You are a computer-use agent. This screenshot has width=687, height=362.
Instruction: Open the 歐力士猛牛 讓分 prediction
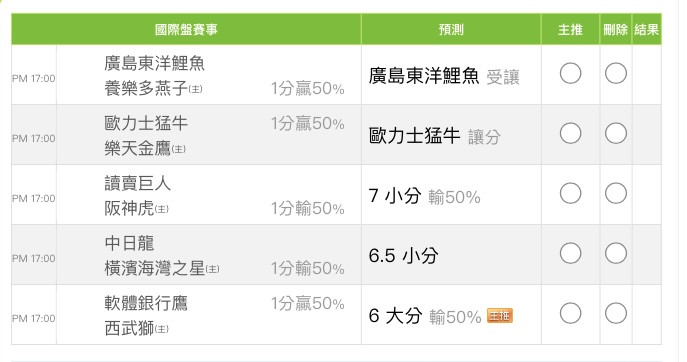[434, 136]
